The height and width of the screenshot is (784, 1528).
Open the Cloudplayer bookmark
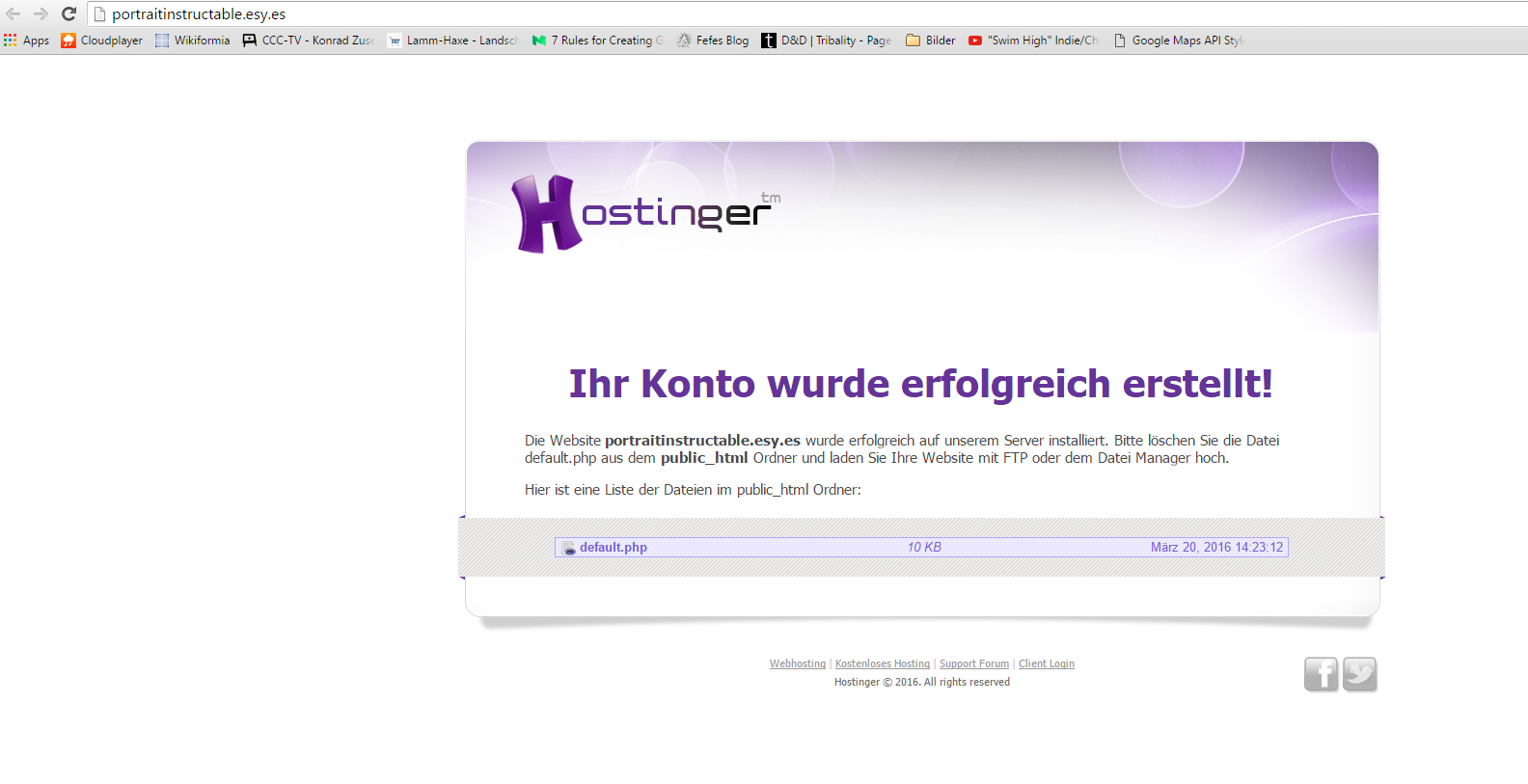101,41
